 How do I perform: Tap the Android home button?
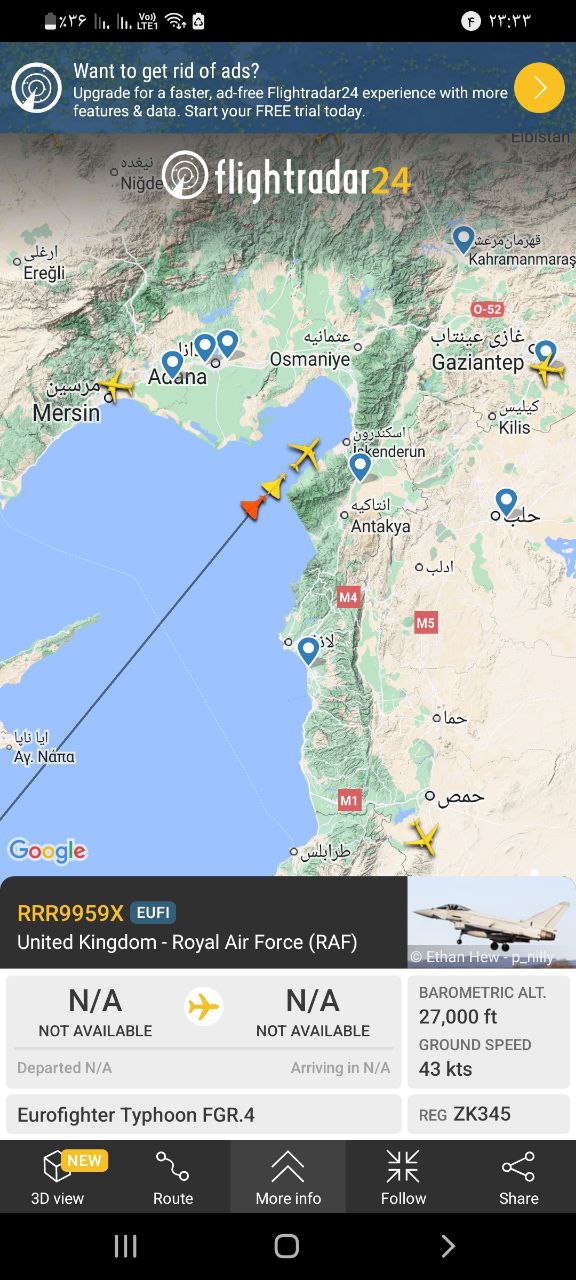(x=287, y=1246)
